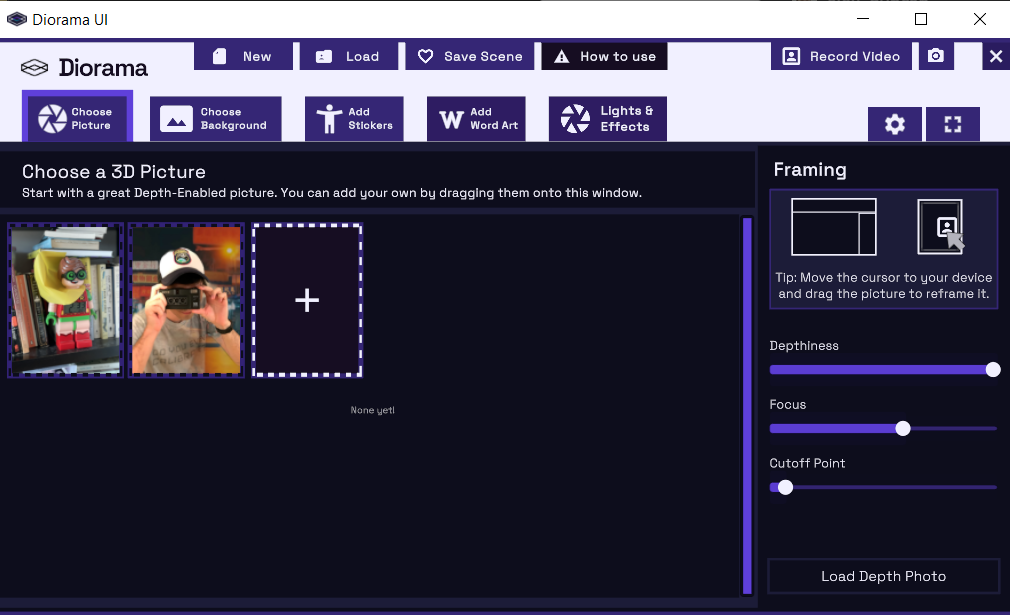This screenshot has height=615, width=1010.
Task: Go to the Add Word Art tab
Action: (476, 119)
